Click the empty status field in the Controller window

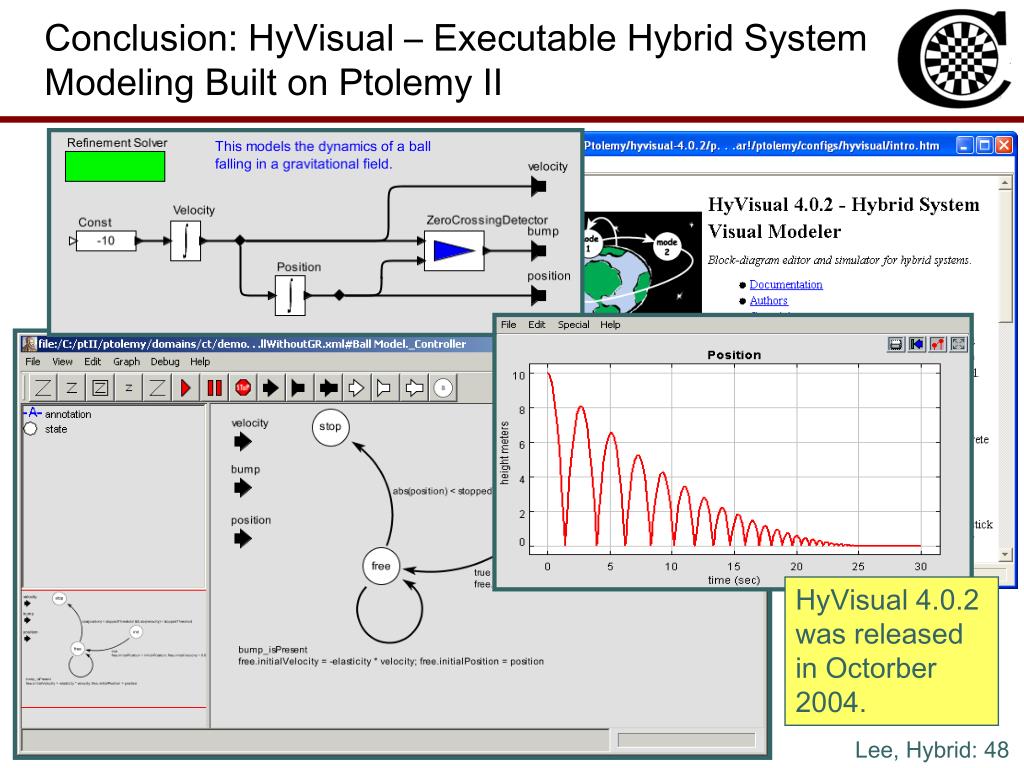coord(315,741)
